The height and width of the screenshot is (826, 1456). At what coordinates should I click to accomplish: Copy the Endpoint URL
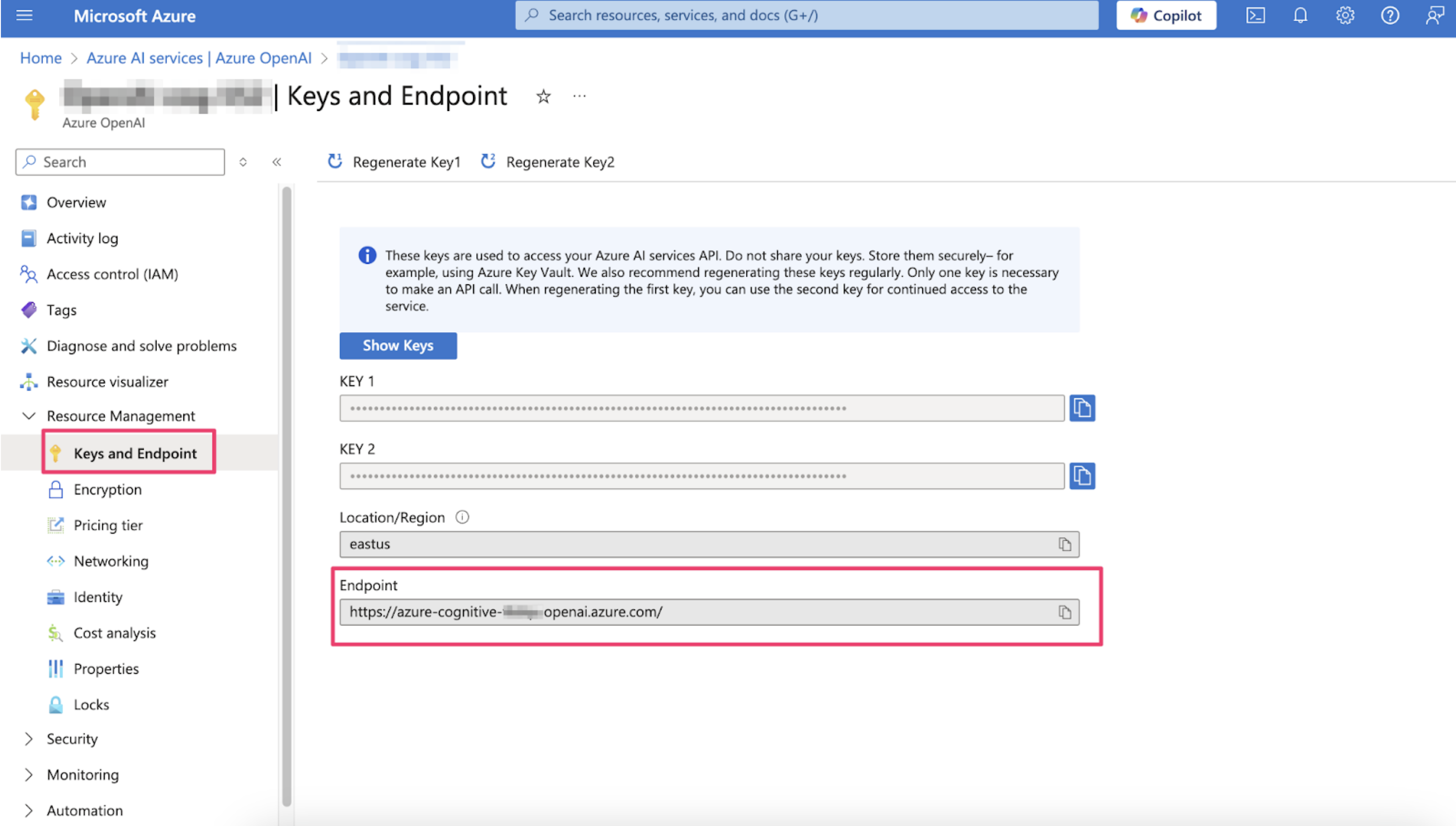(1064, 612)
